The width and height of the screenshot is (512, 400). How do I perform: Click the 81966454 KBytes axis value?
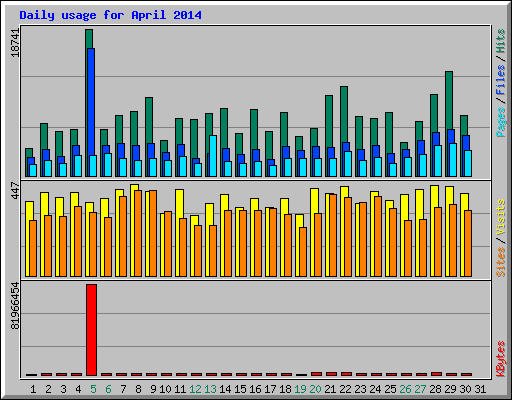[15, 306]
